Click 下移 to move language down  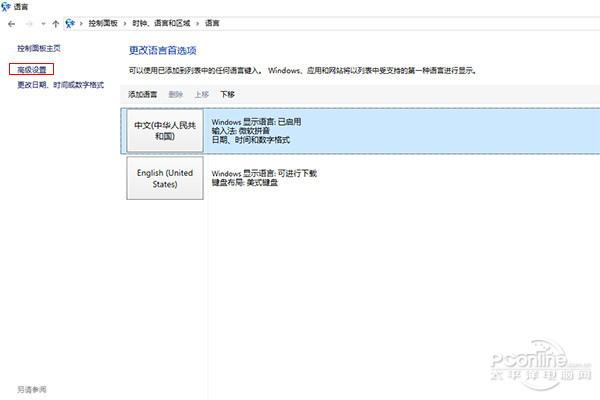(227, 95)
